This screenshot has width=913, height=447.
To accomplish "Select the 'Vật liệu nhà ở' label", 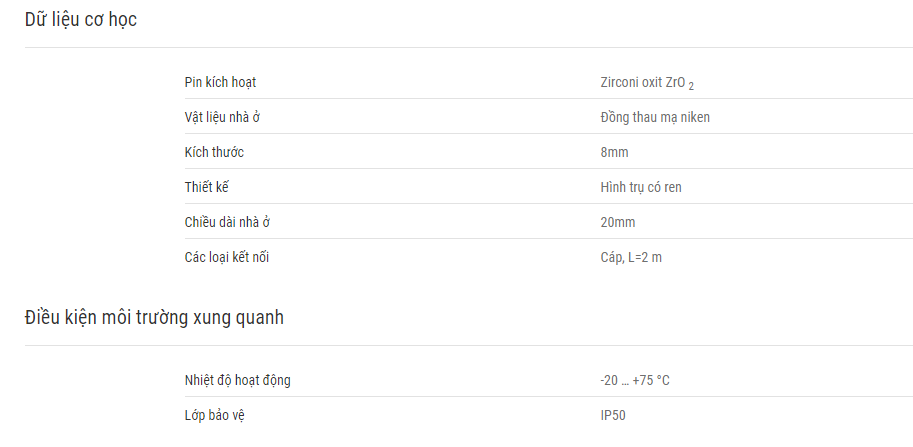I will (x=222, y=117).
